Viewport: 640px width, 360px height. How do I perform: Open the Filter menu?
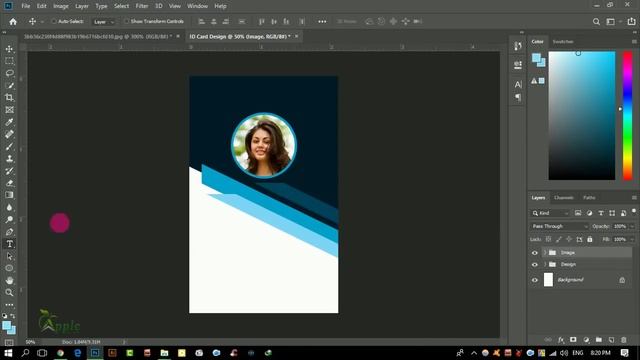coord(142,6)
